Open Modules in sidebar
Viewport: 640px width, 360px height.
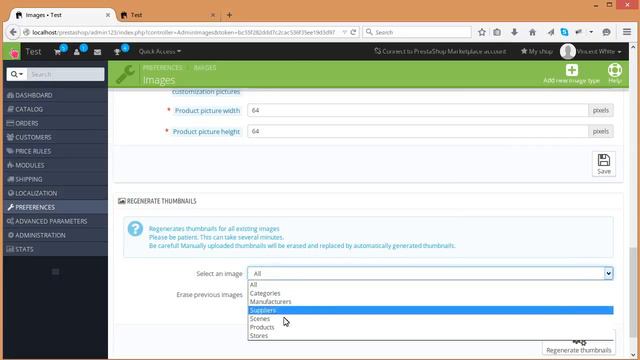click(x=56, y=165)
